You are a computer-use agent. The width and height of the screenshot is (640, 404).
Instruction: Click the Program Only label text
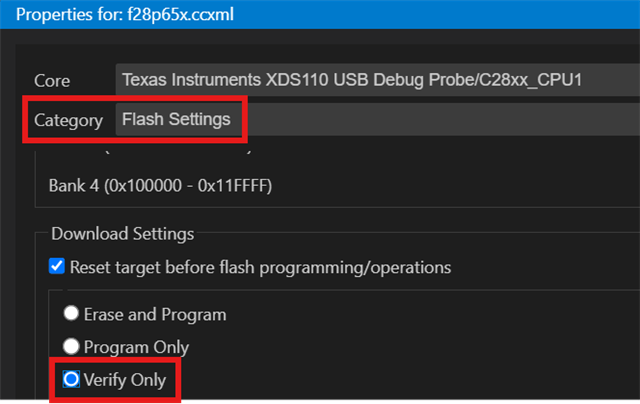(x=137, y=347)
